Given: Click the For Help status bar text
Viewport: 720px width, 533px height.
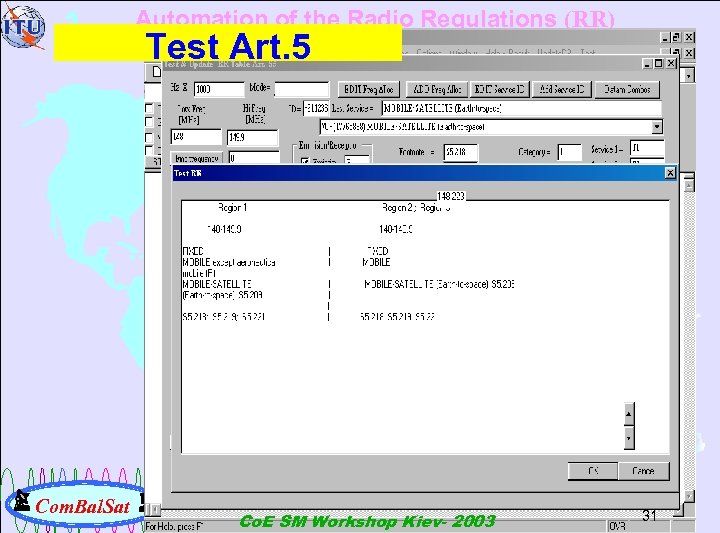Looking at the screenshot, I should [x=174, y=527].
